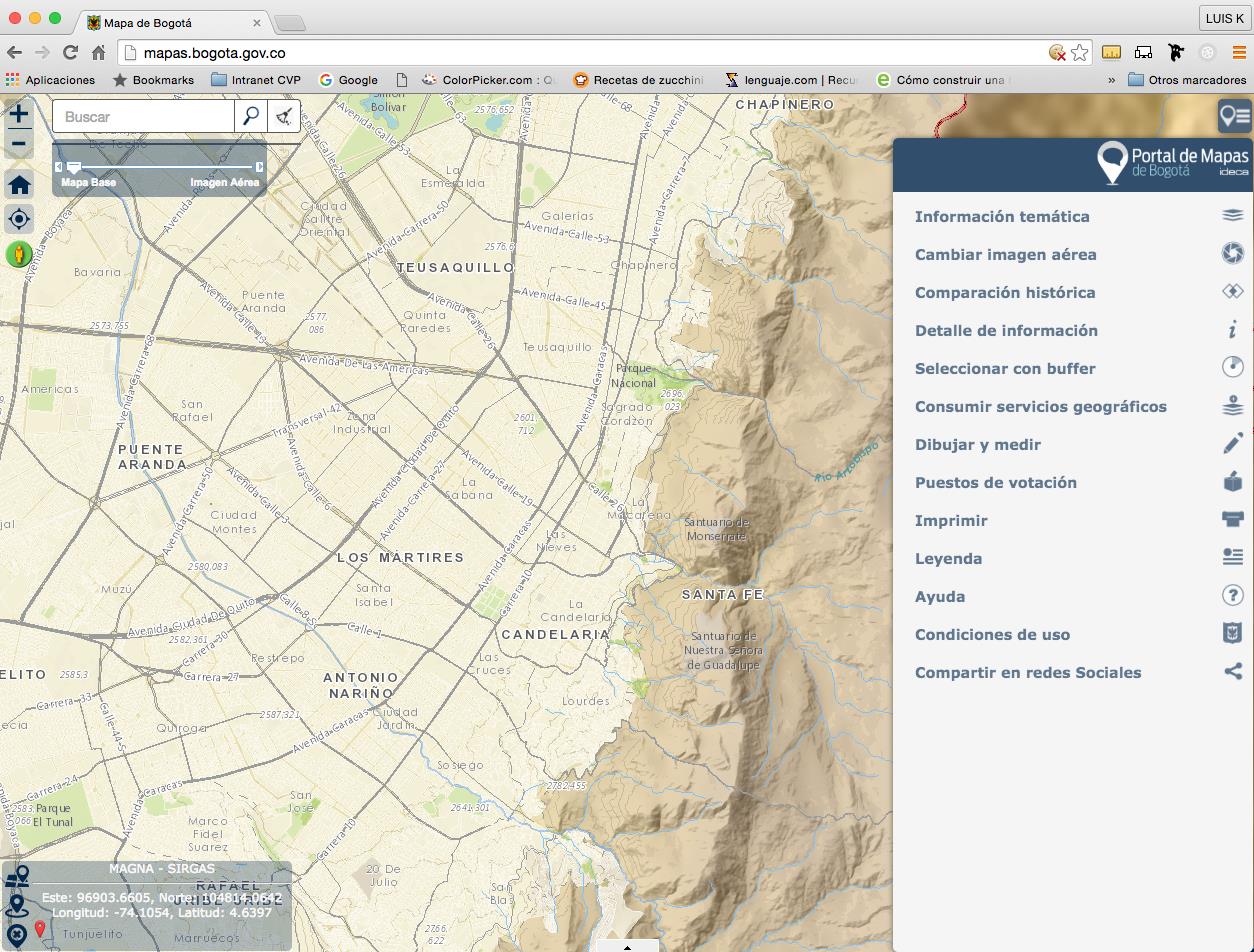Click the Imprimir printer icon
Viewport: 1254px width, 952px height.
pyautogui.click(x=1233, y=519)
